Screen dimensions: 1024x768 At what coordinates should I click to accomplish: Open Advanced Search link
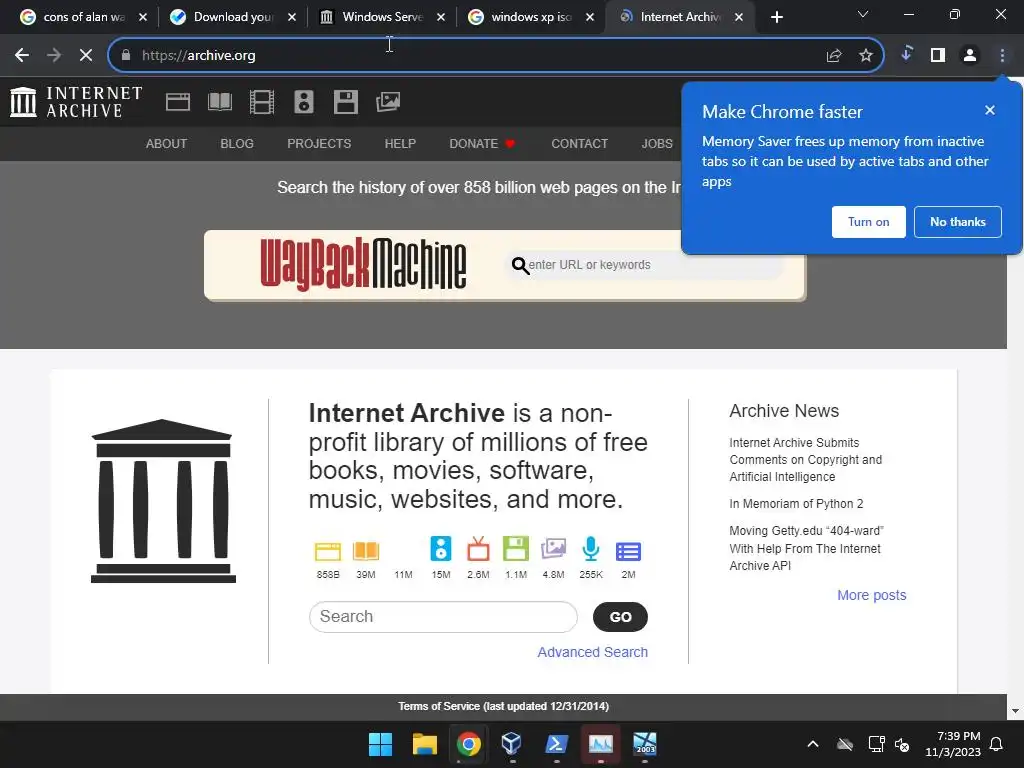click(x=592, y=652)
